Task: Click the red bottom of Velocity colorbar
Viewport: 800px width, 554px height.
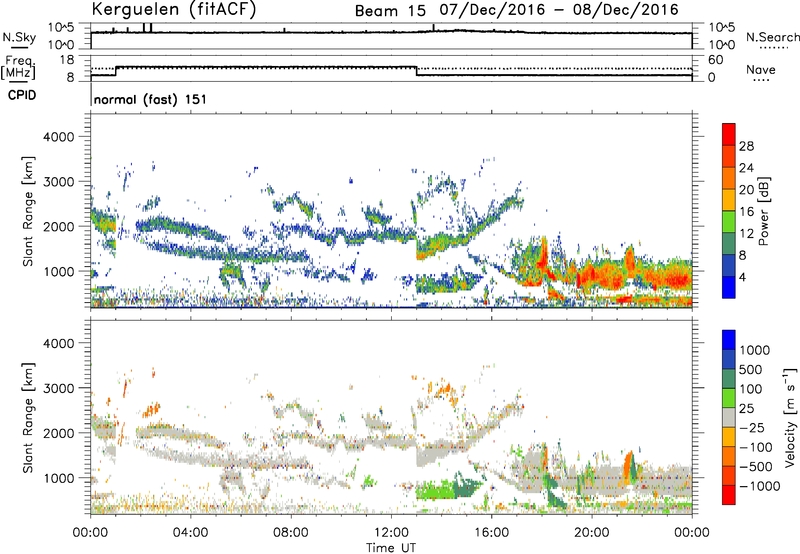Action: [729, 495]
